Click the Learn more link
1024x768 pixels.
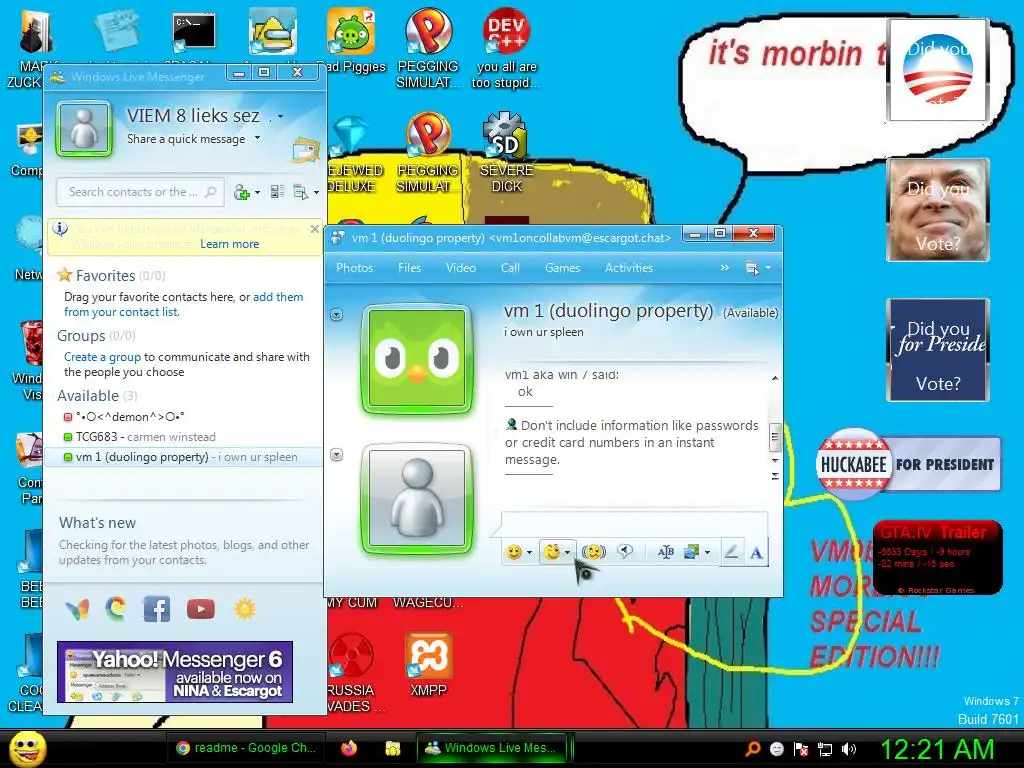coord(229,244)
